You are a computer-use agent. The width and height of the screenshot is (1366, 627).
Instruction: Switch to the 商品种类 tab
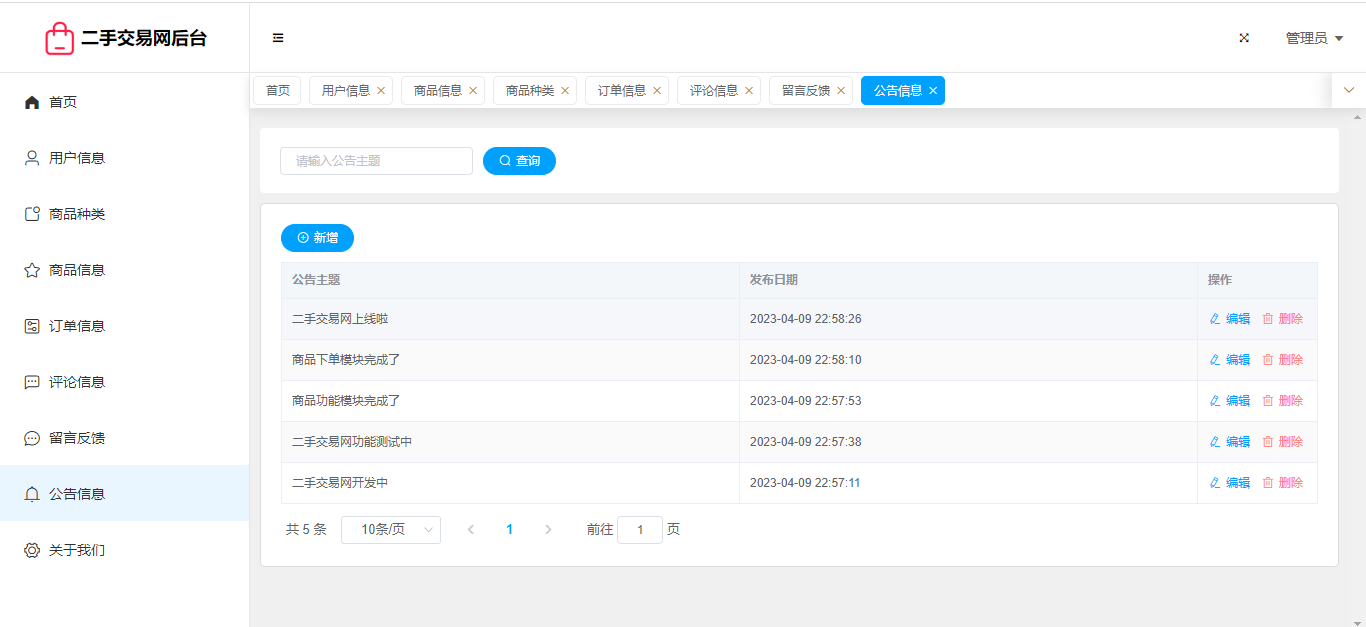529,91
